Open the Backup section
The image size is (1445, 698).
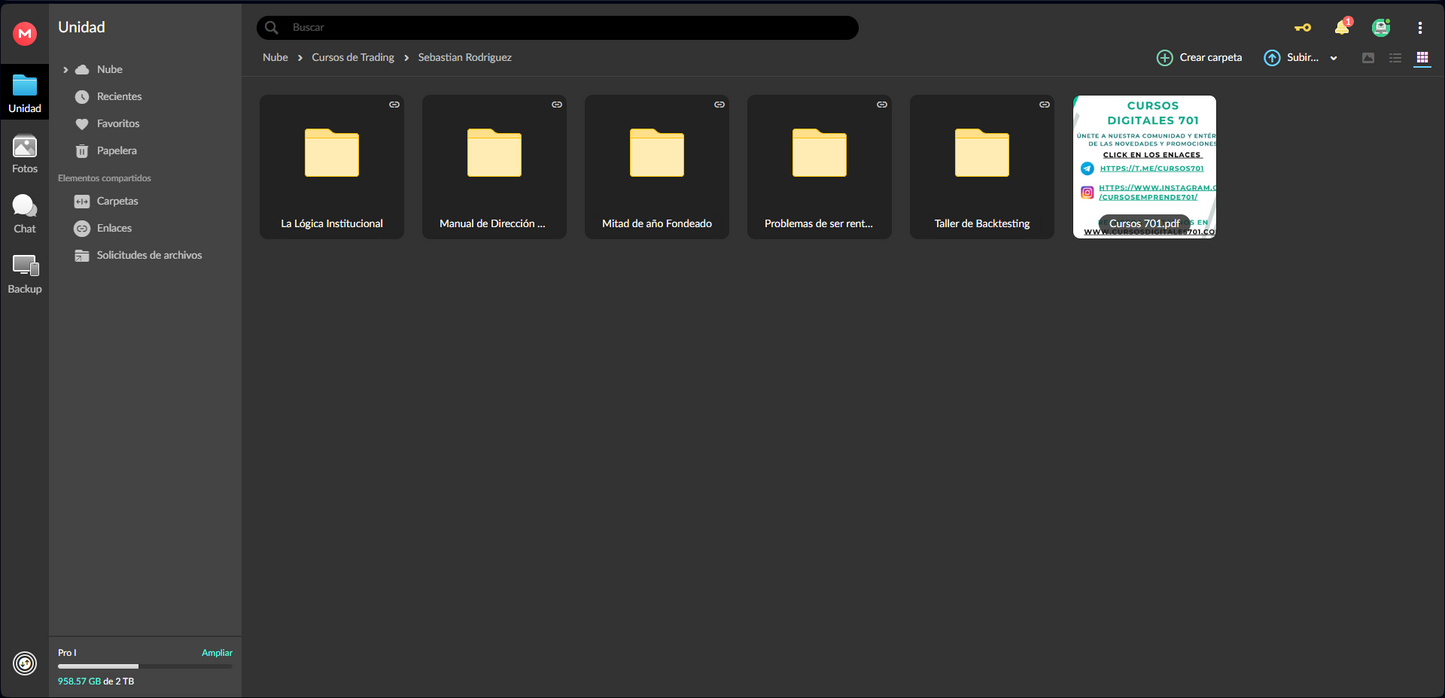point(25,274)
